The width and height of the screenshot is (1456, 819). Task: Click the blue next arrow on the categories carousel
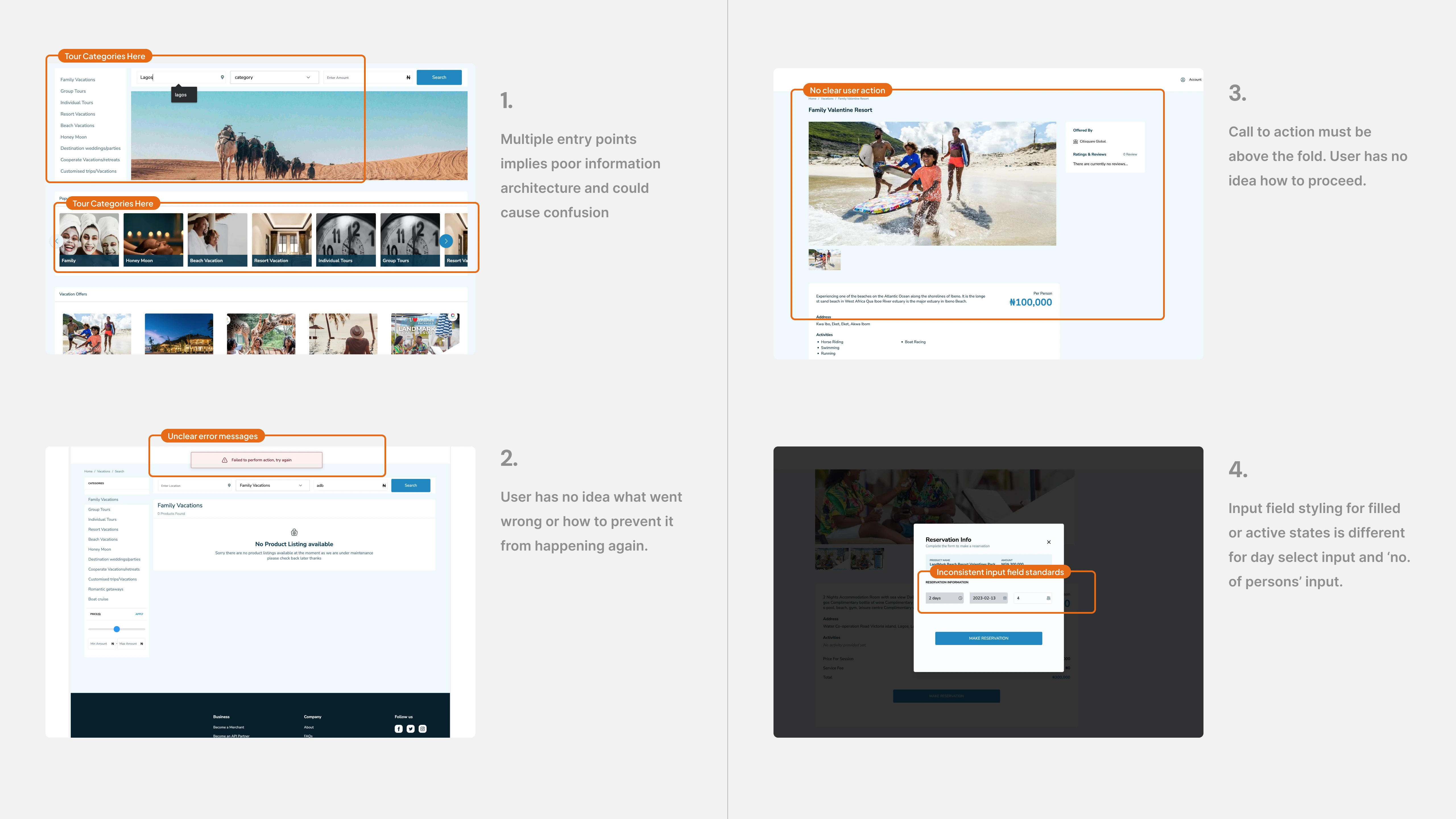(446, 241)
